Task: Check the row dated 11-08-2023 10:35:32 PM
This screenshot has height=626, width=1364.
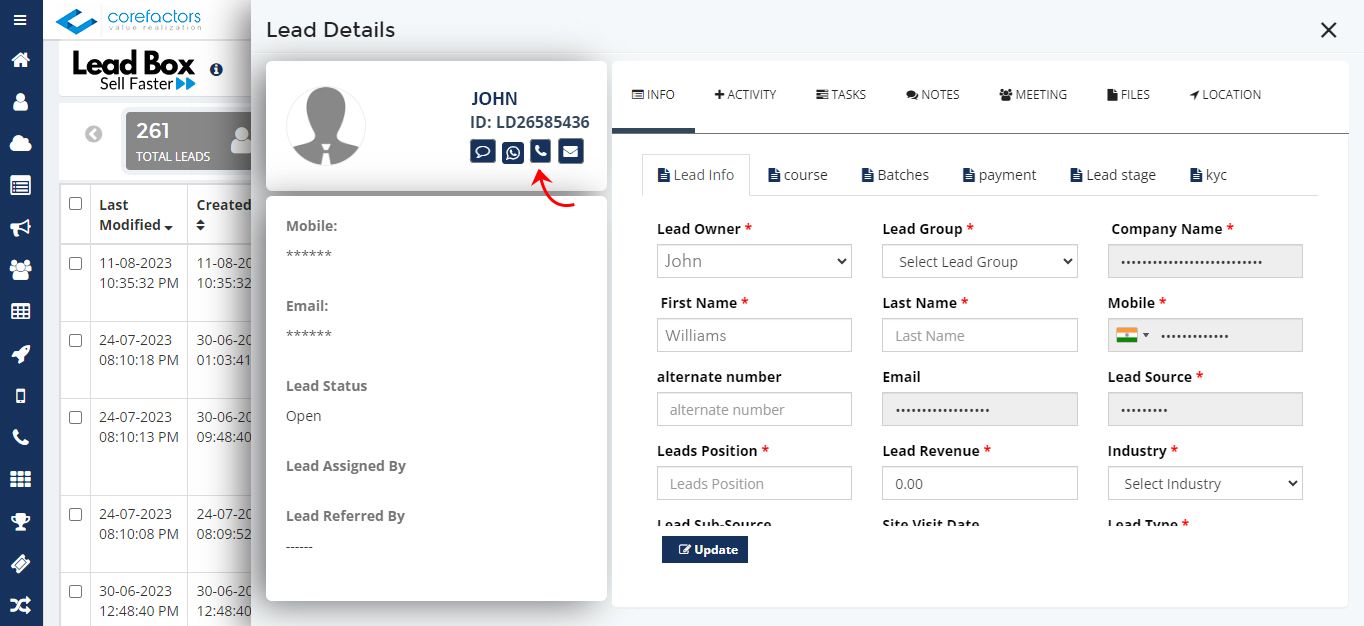Action: (x=75, y=263)
